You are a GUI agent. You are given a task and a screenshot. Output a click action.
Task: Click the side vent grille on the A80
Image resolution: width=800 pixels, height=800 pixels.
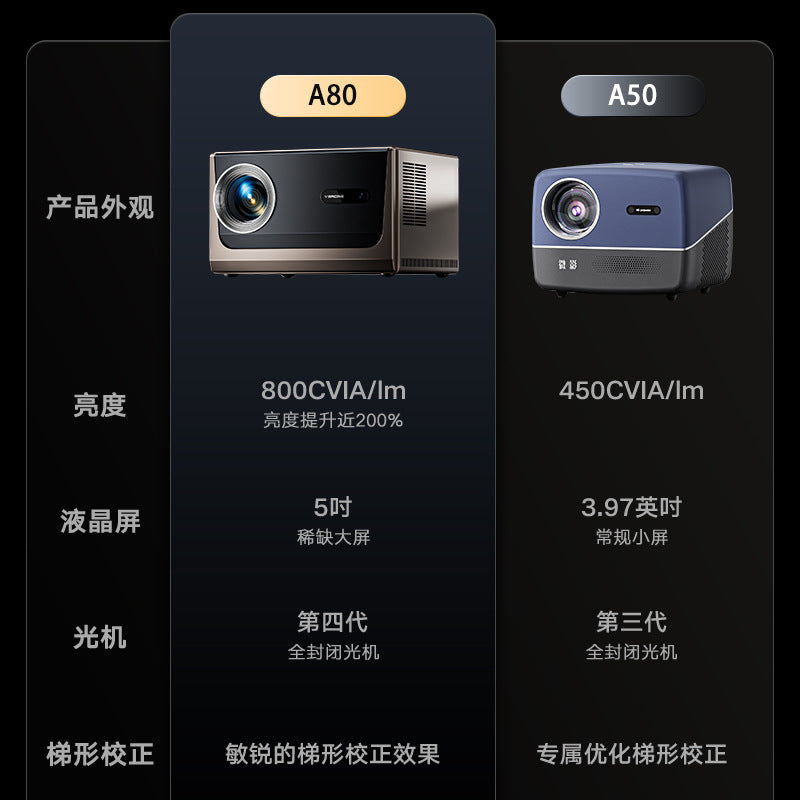pos(414,194)
